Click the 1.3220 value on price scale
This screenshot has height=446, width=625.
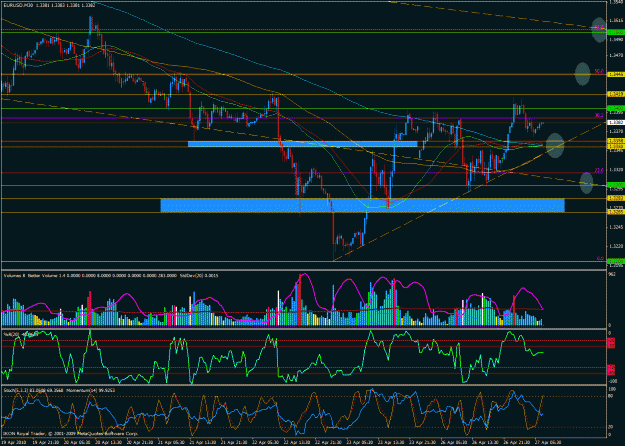[x=615, y=246]
